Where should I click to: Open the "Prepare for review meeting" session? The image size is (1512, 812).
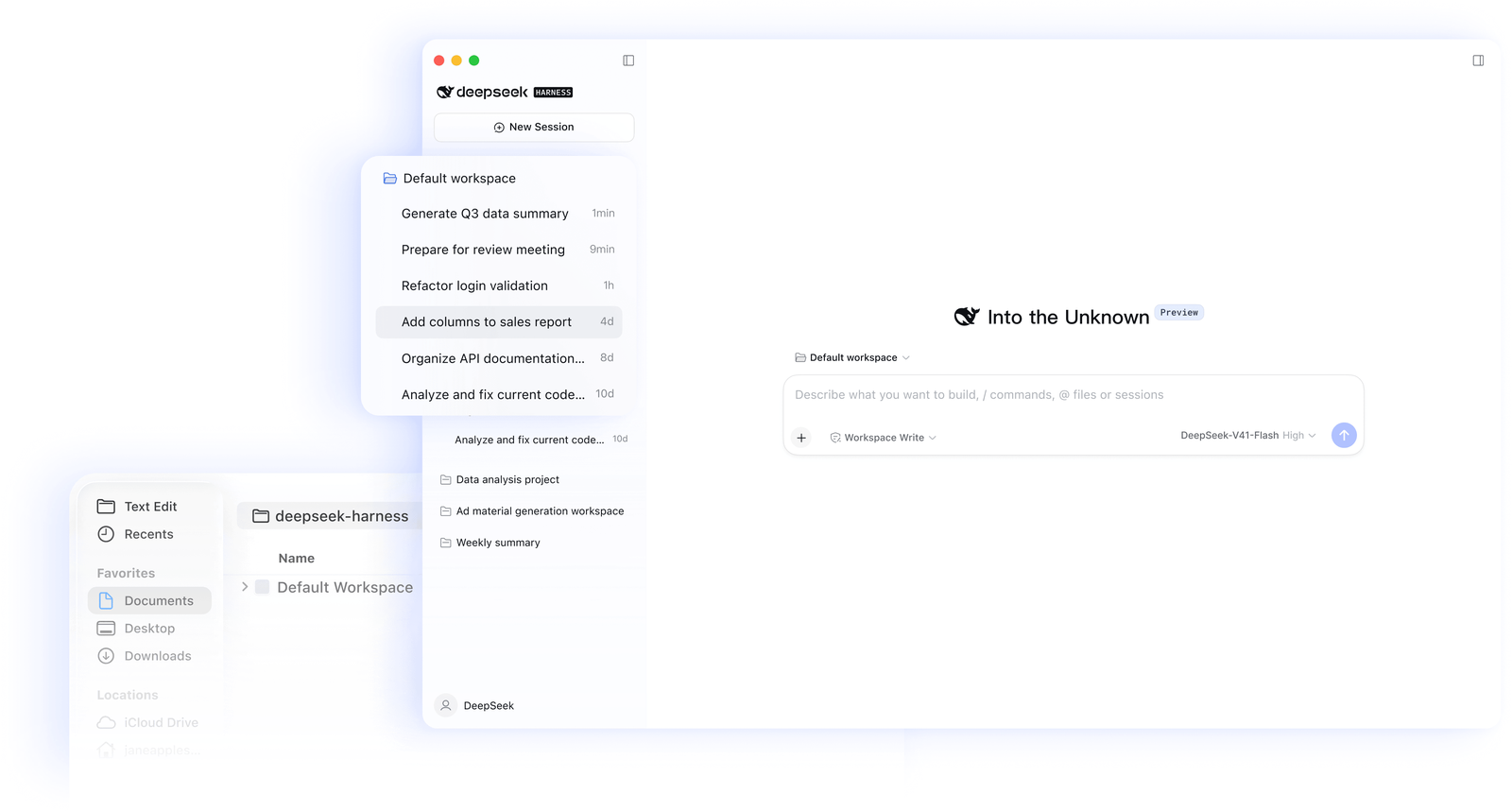(x=499, y=250)
